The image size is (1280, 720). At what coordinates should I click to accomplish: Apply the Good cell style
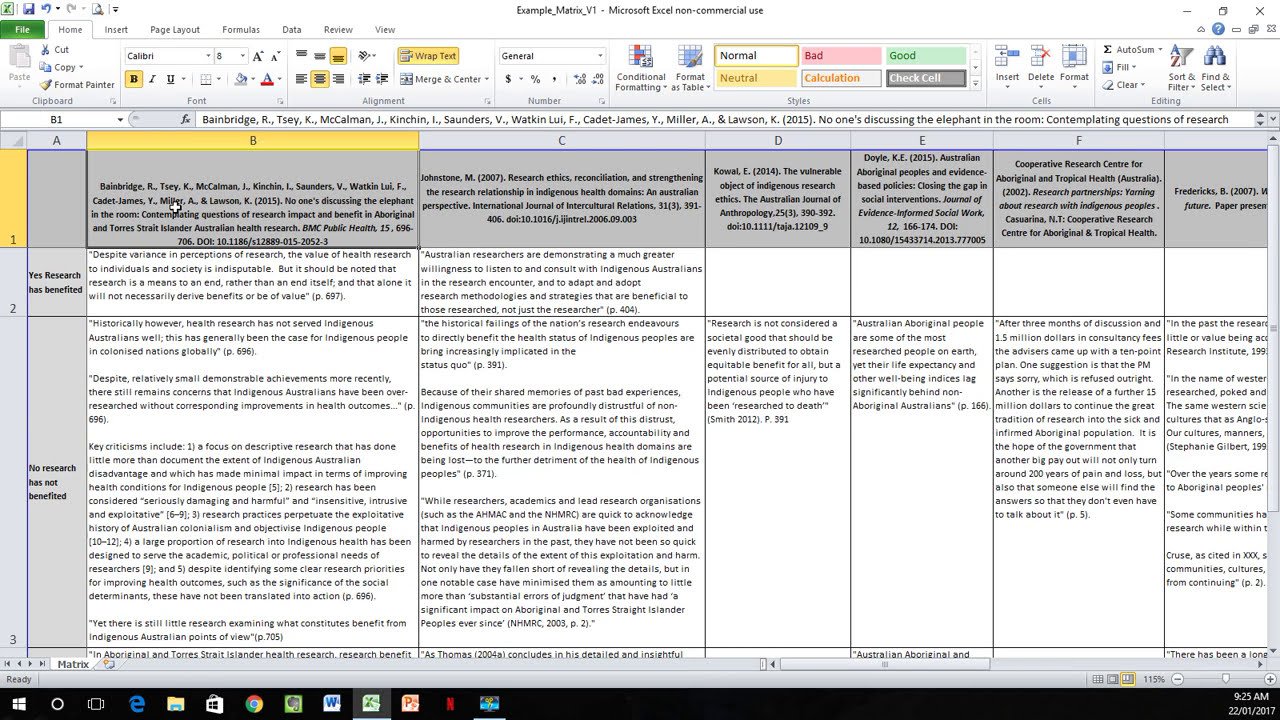(926, 56)
